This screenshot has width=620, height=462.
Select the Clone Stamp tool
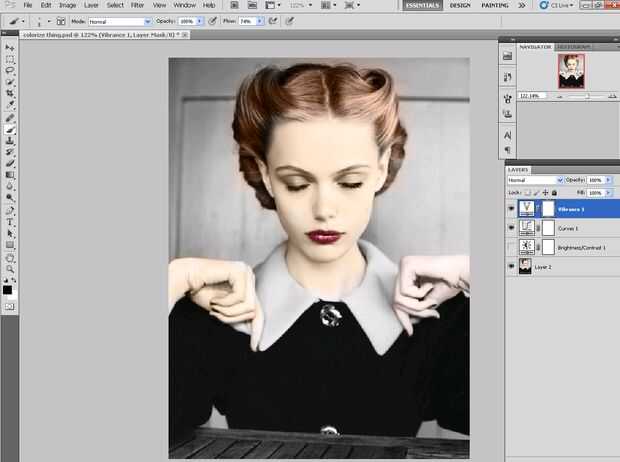point(9,141)
